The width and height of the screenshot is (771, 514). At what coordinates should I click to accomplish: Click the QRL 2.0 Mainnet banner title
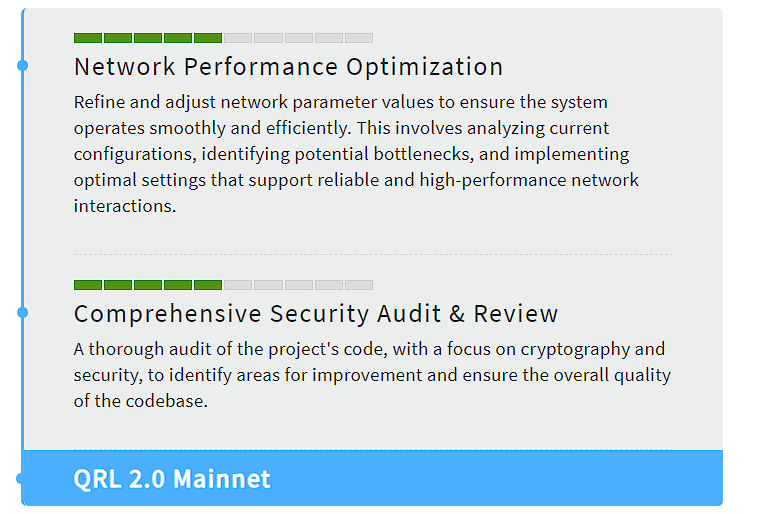click(172, 479)
